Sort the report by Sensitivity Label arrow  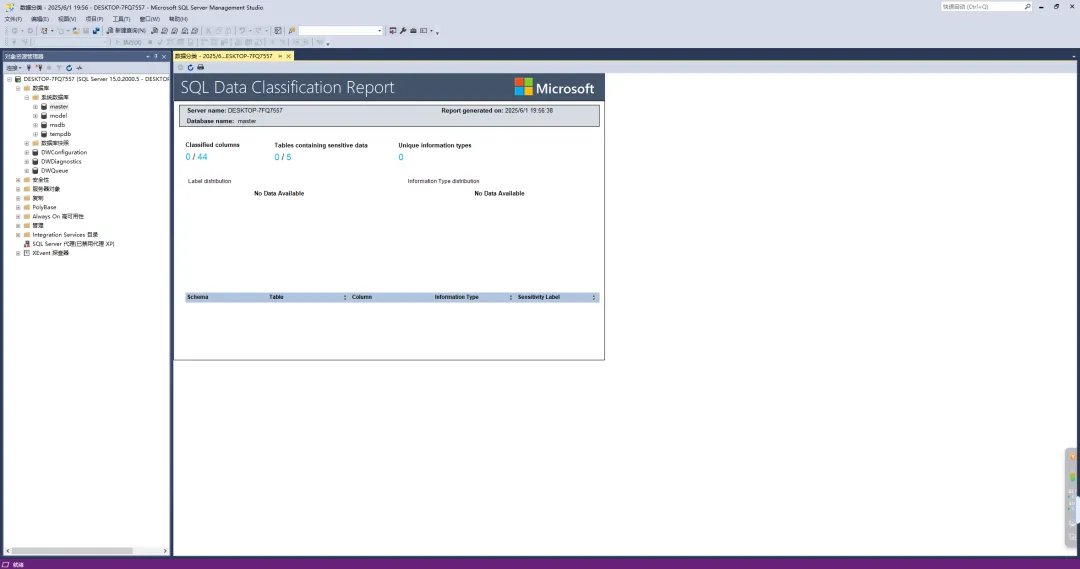pyautogui.click(x=594, y=298)
